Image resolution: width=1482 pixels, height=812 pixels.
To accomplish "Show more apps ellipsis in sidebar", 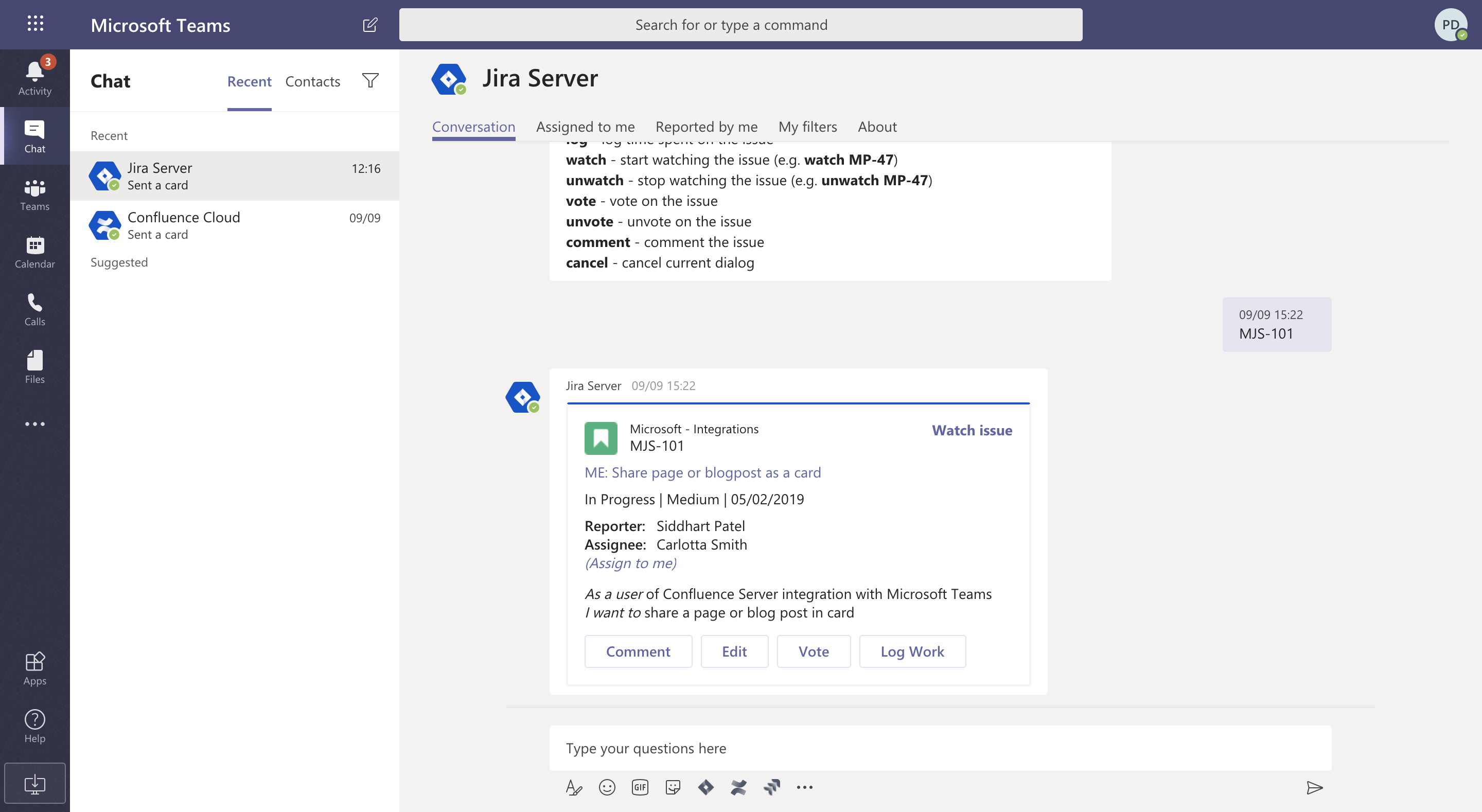I will click(x=35, y=424).
